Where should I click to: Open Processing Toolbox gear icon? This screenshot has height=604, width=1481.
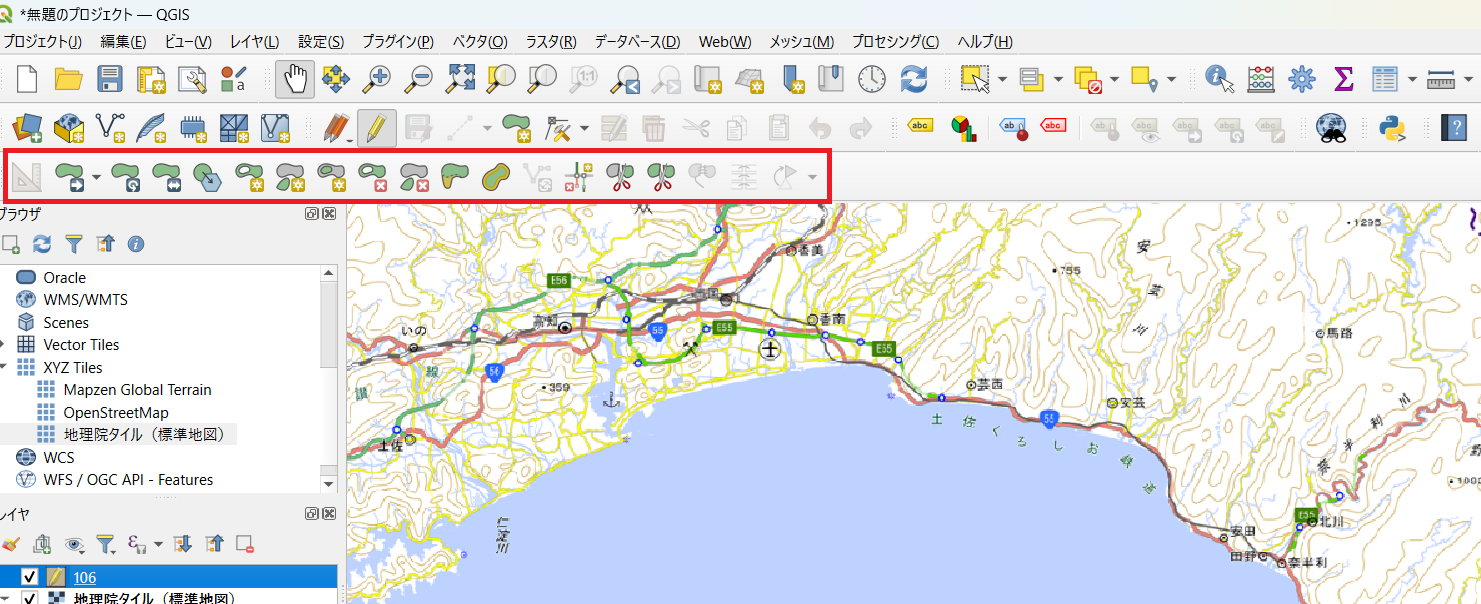pos(1302,79)
